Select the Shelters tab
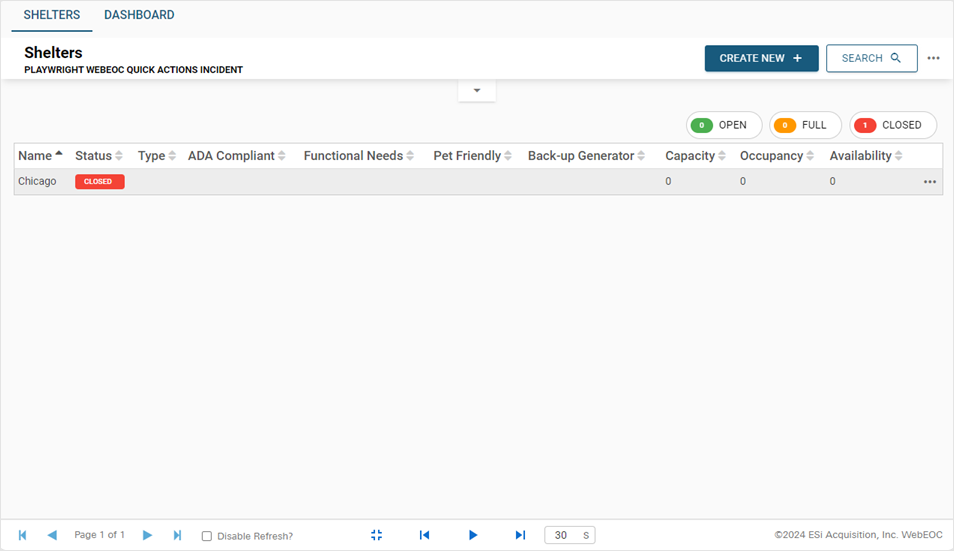 click(52, 15)
